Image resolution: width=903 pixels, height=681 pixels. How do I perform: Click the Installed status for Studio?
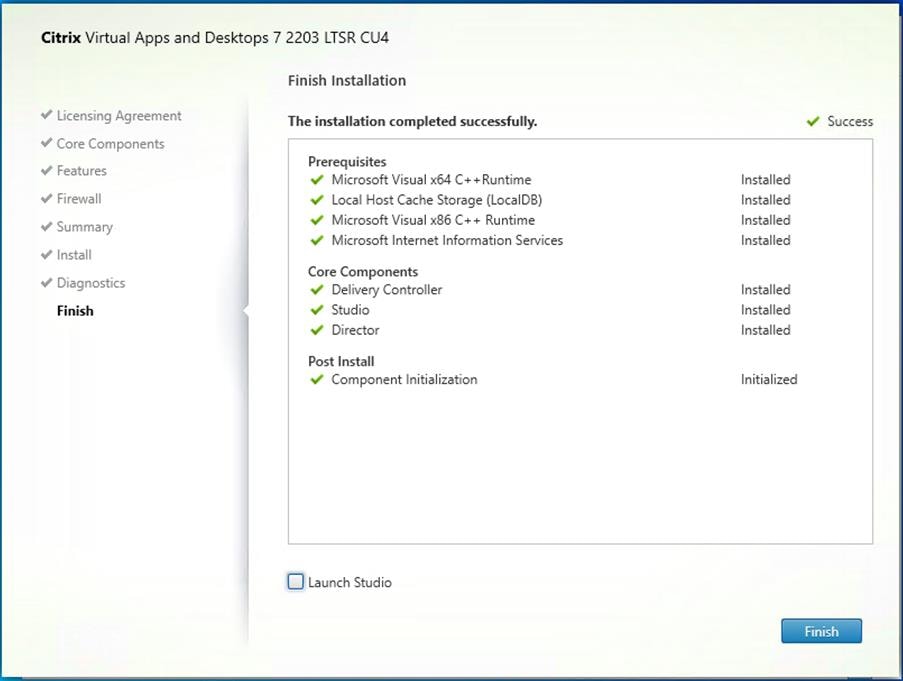click(x=765, y=310)
